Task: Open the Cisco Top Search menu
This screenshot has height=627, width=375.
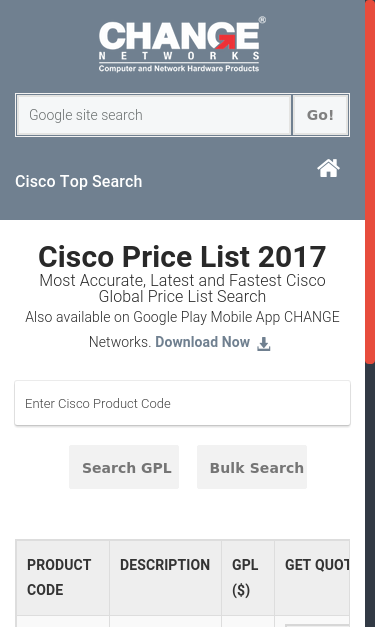Action: (79, 181)
